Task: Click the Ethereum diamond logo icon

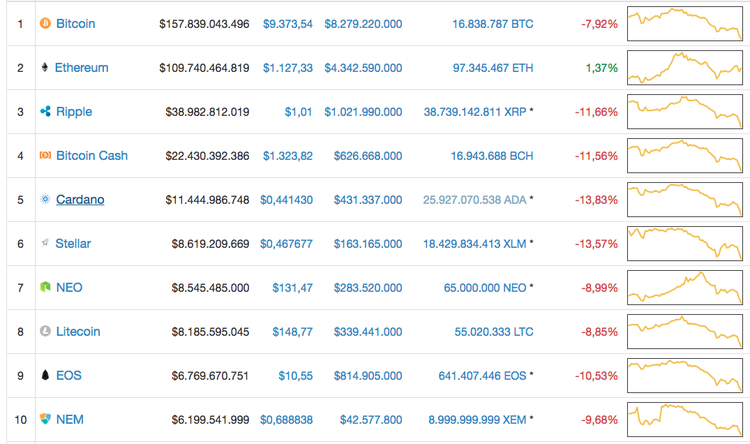Action: pyautogui.click(x=45, y=68)
